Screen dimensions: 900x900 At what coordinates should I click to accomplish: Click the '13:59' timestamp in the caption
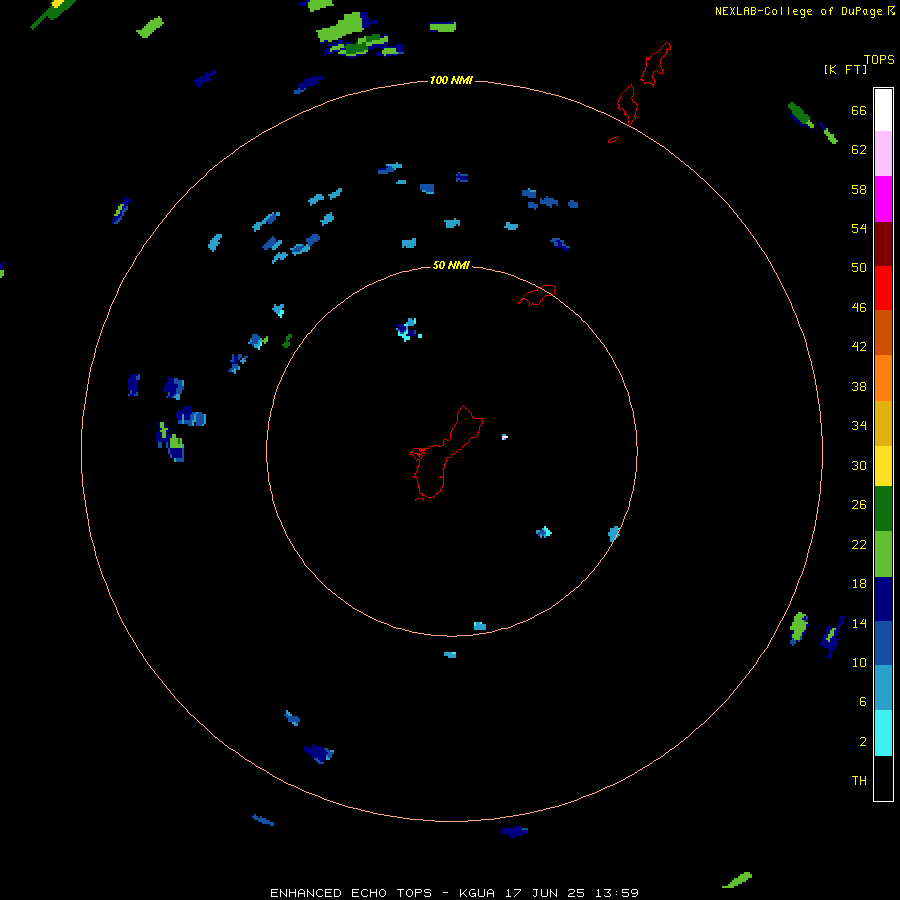(616, 893)
